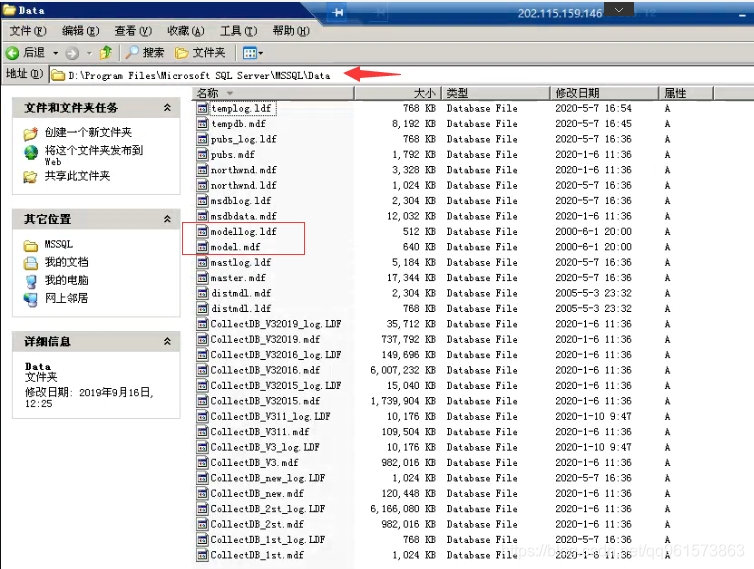Screen dimensions: 754x569
Task: Select CollectDB_2st.mdf file name
Action: click(257, 524)
